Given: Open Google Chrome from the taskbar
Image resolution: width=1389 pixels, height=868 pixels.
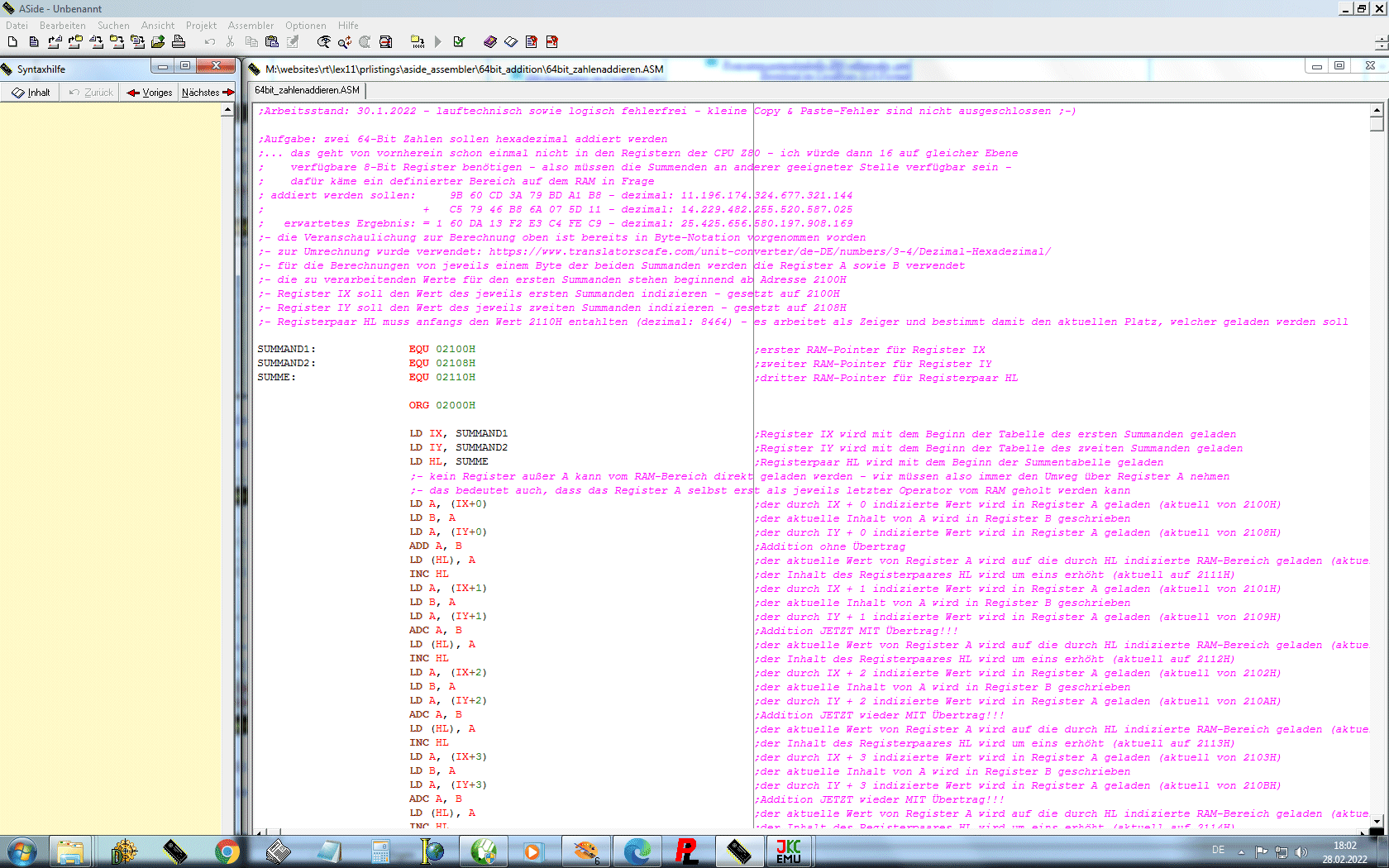Looking at the screenshot, I should [x=227, y=851].
